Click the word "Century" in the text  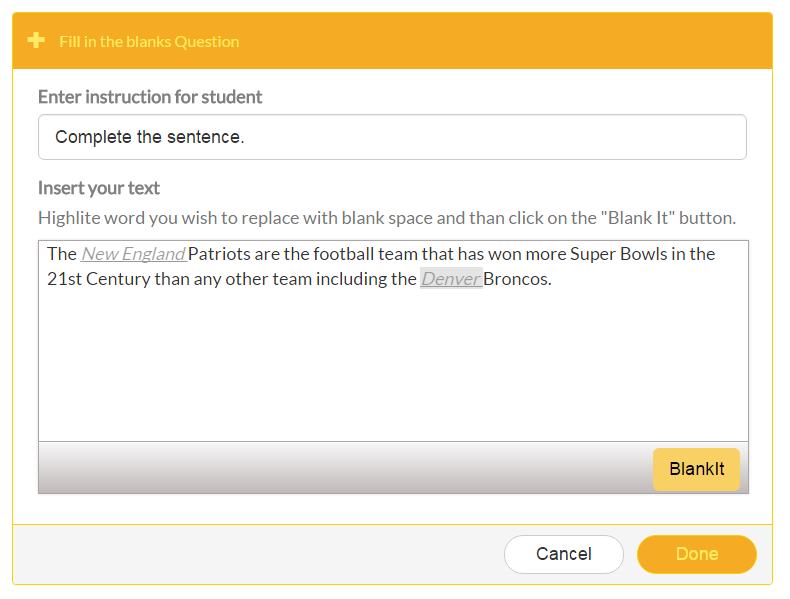coord(118,279)
